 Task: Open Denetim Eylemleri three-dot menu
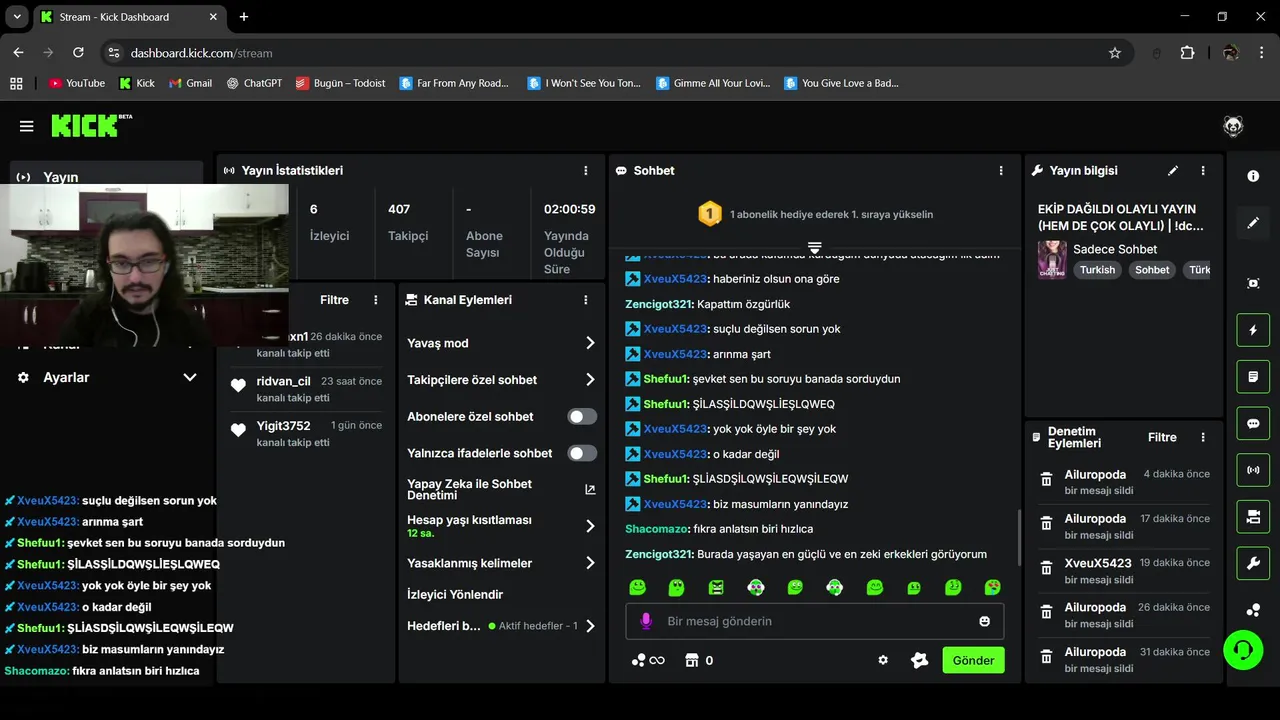tap(1203, 437)
